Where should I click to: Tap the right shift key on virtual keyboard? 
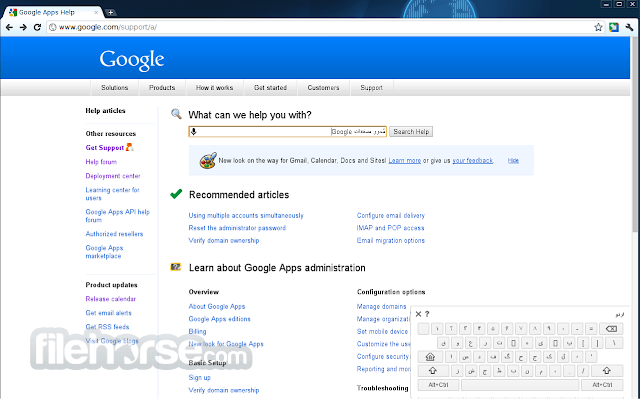[607, 371]
